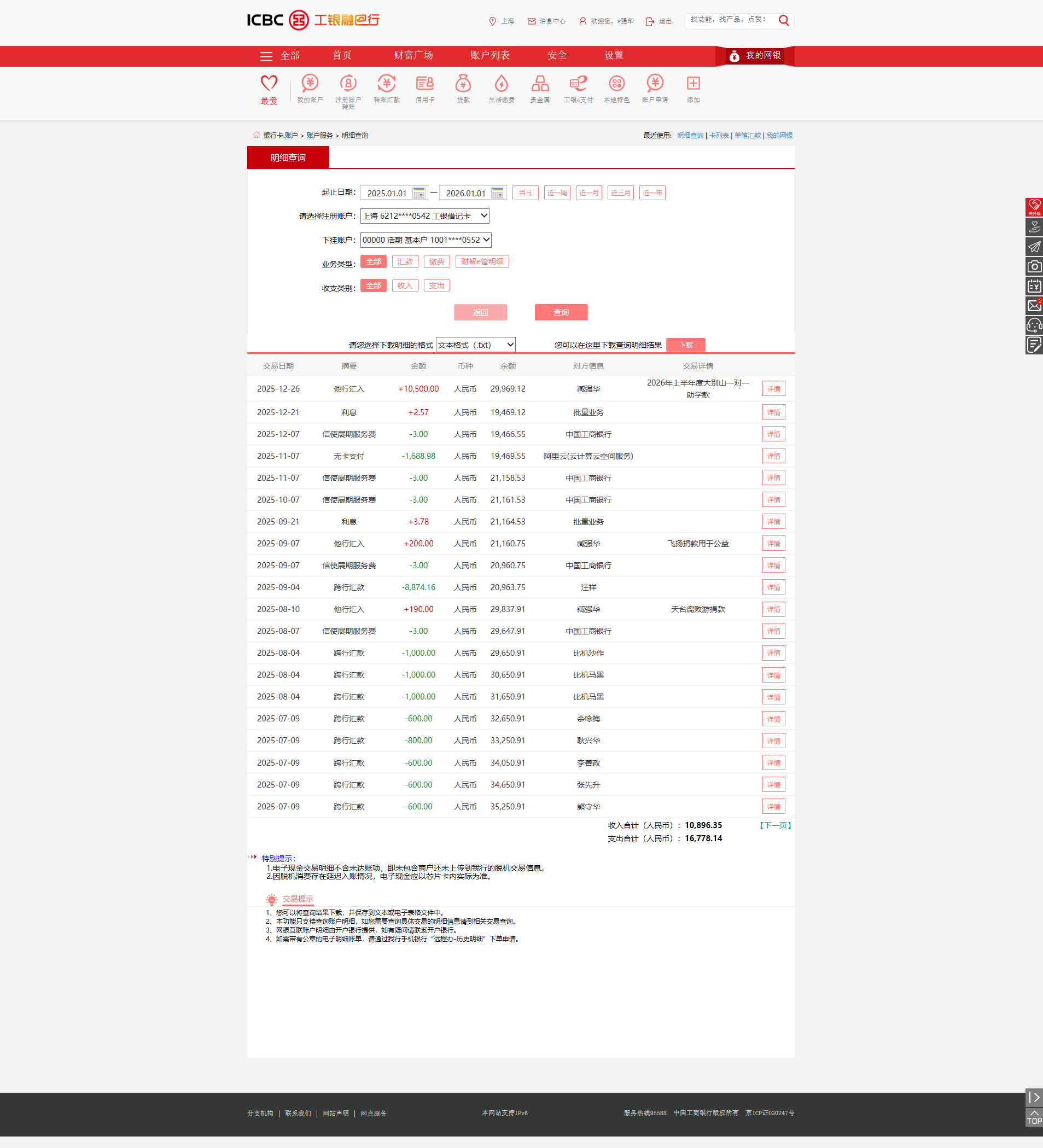
Task: Select the 生活缴费 bill payment icon
Action: click(501, 84)
